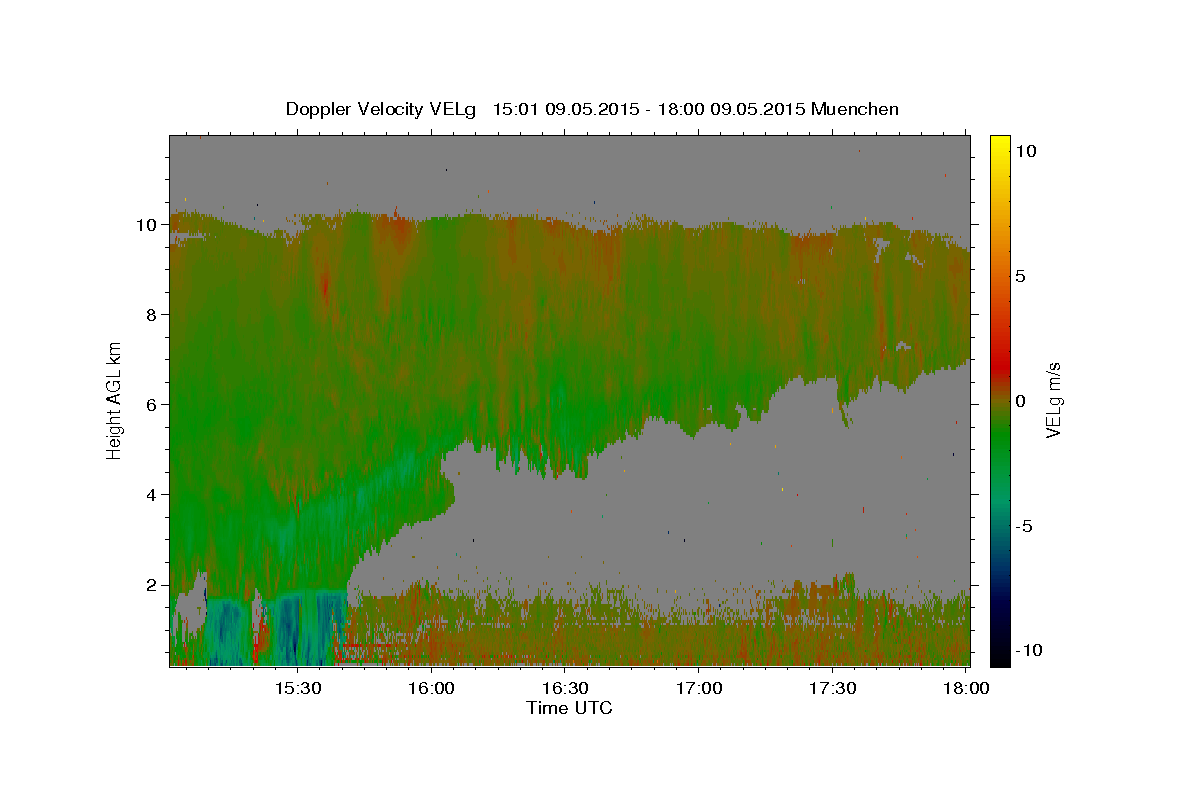The image size is (1200, 800).
Task: Click the 'Height AGL km' axis label
Action: 114,400
